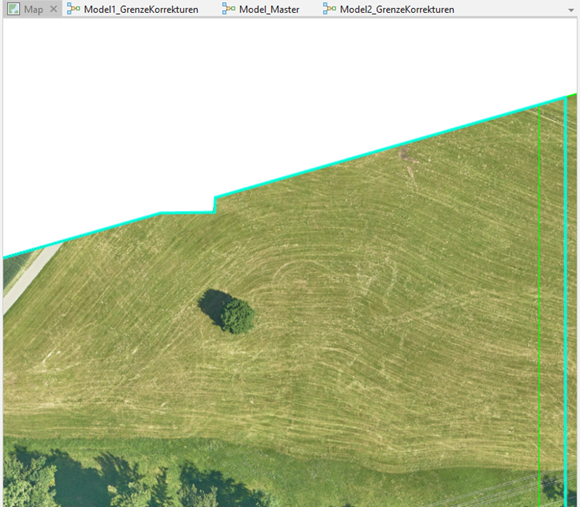Click the bare soil patch near the boundary

pos(405,153)
